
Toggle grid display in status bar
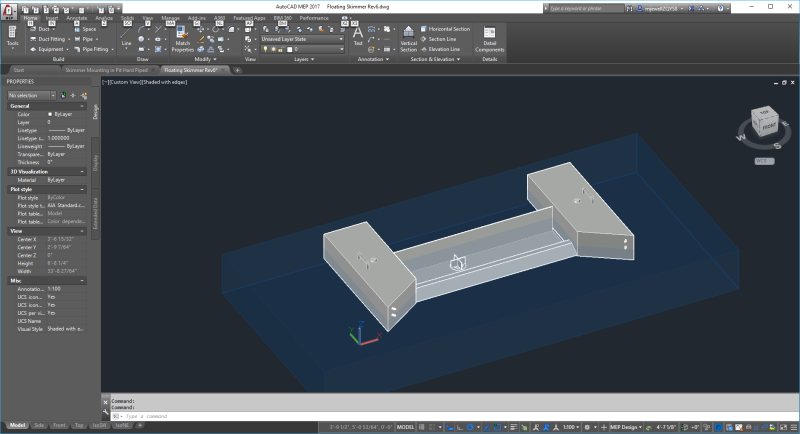422,427
